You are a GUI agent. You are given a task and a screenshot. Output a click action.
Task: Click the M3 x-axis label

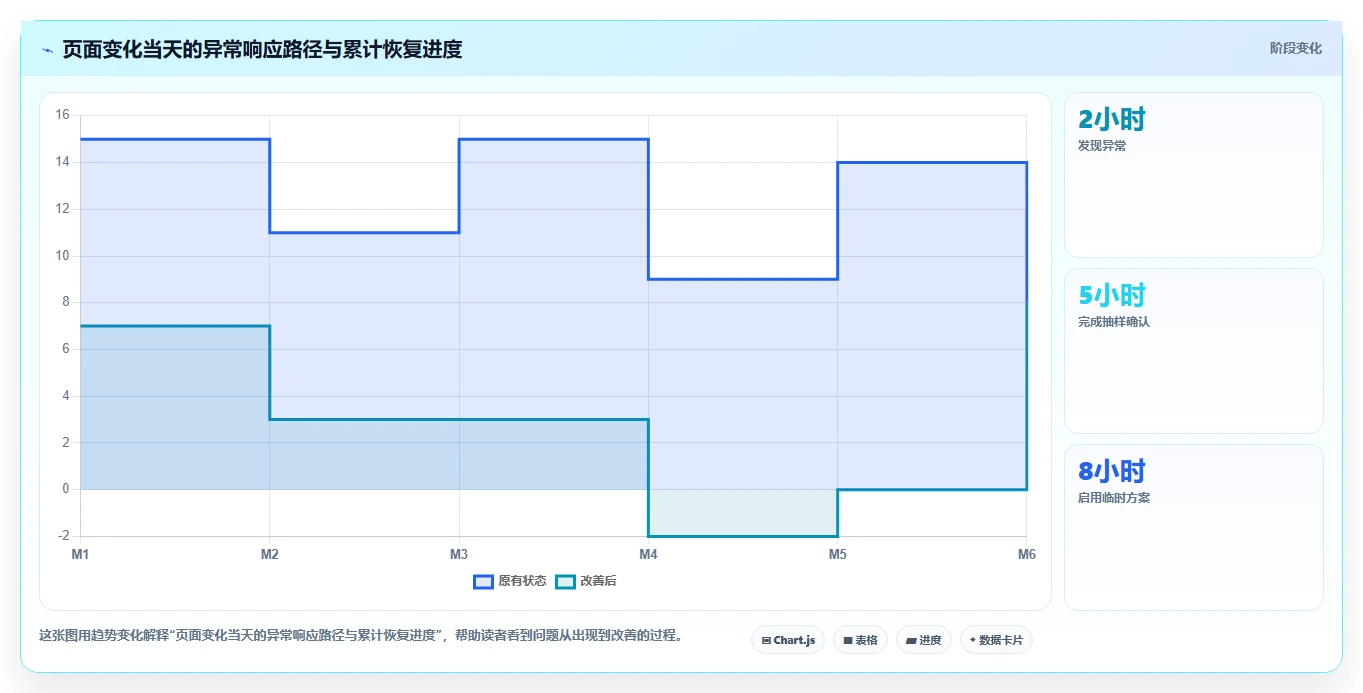459,554
